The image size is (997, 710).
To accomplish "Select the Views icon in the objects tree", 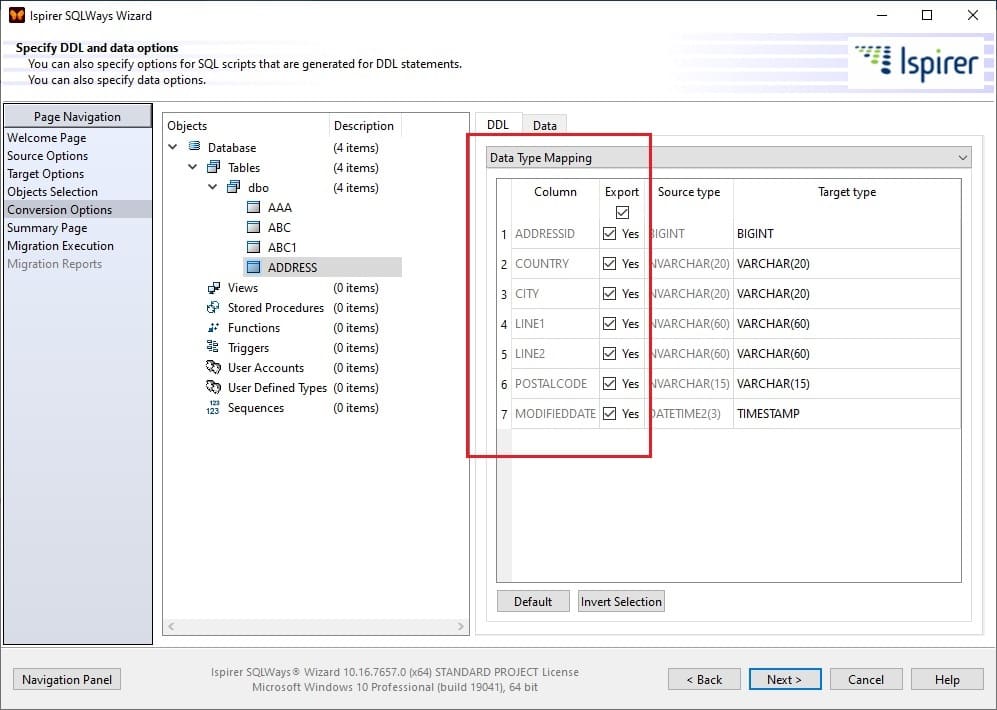I will [214, 287].
